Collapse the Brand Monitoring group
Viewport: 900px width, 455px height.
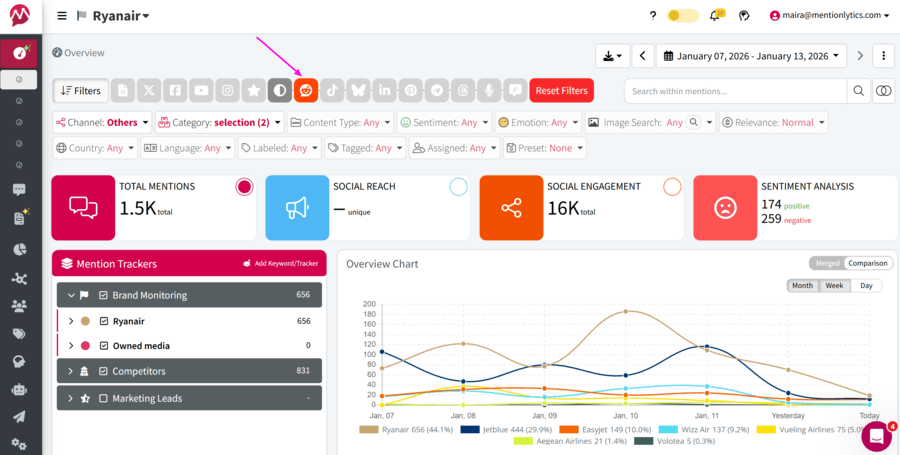coord(71,295)
